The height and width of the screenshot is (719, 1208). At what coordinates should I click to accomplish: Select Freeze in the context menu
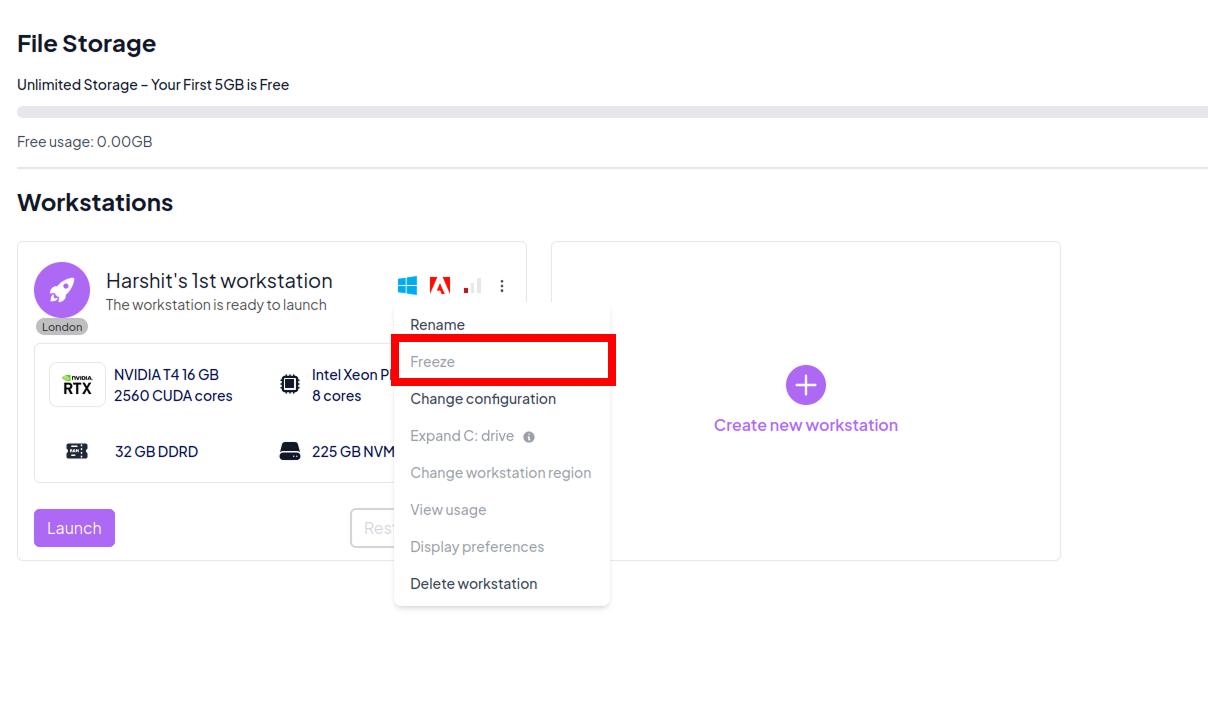433,362
